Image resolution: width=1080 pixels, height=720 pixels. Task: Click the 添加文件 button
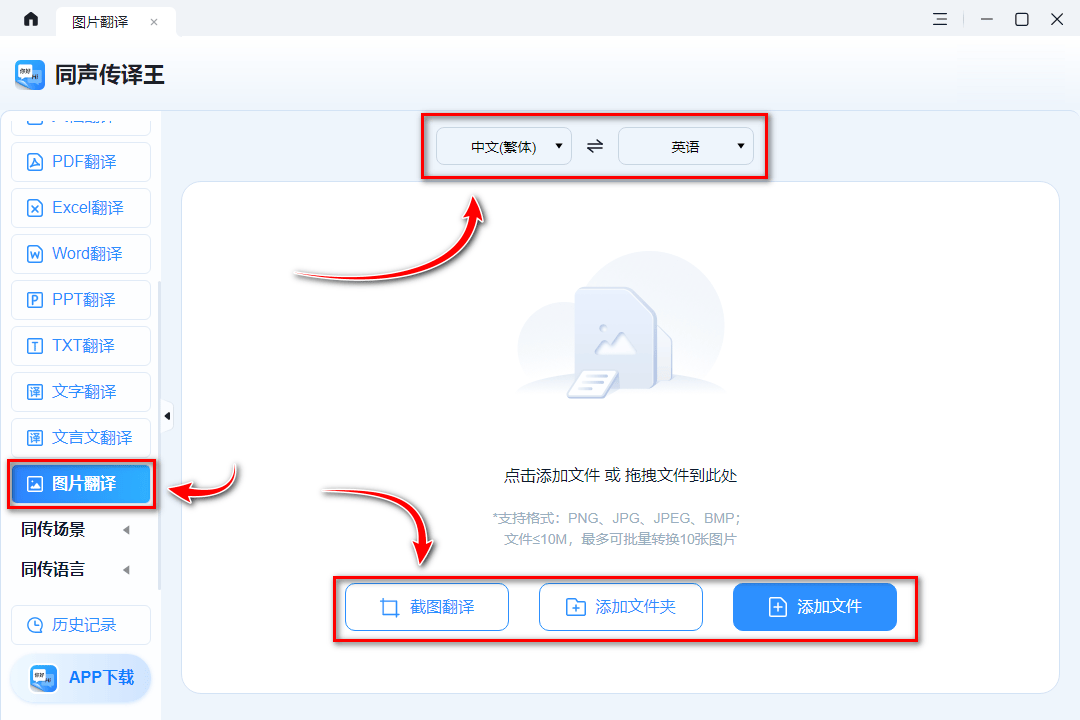coord(815,607)
